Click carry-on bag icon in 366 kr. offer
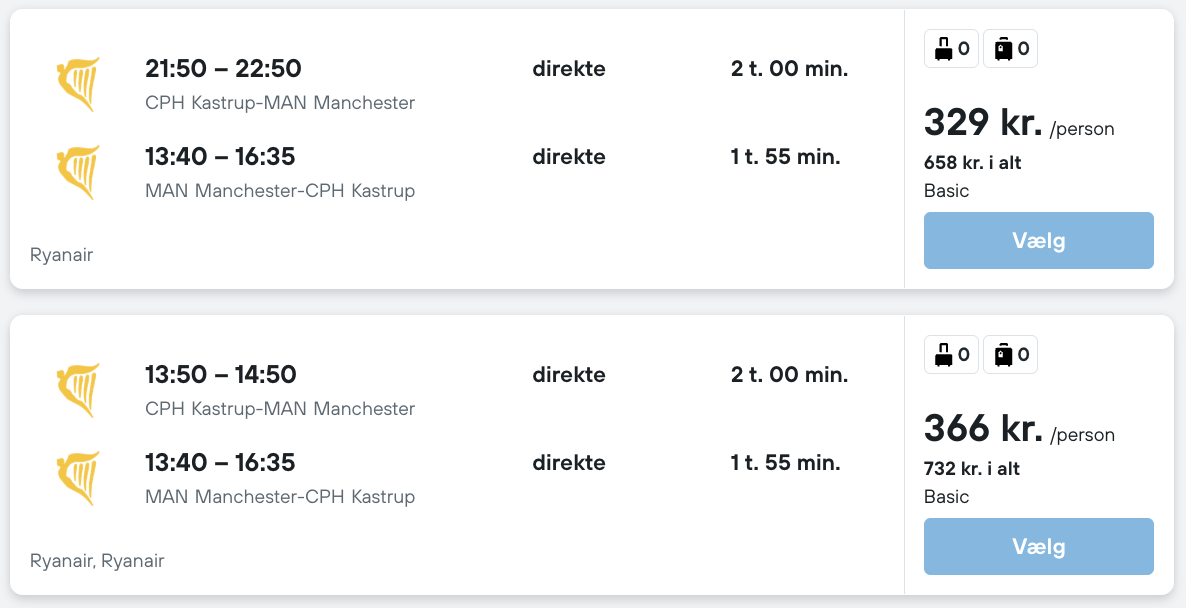The height and width of the screenshot is (608, 1186). [944, 354]
